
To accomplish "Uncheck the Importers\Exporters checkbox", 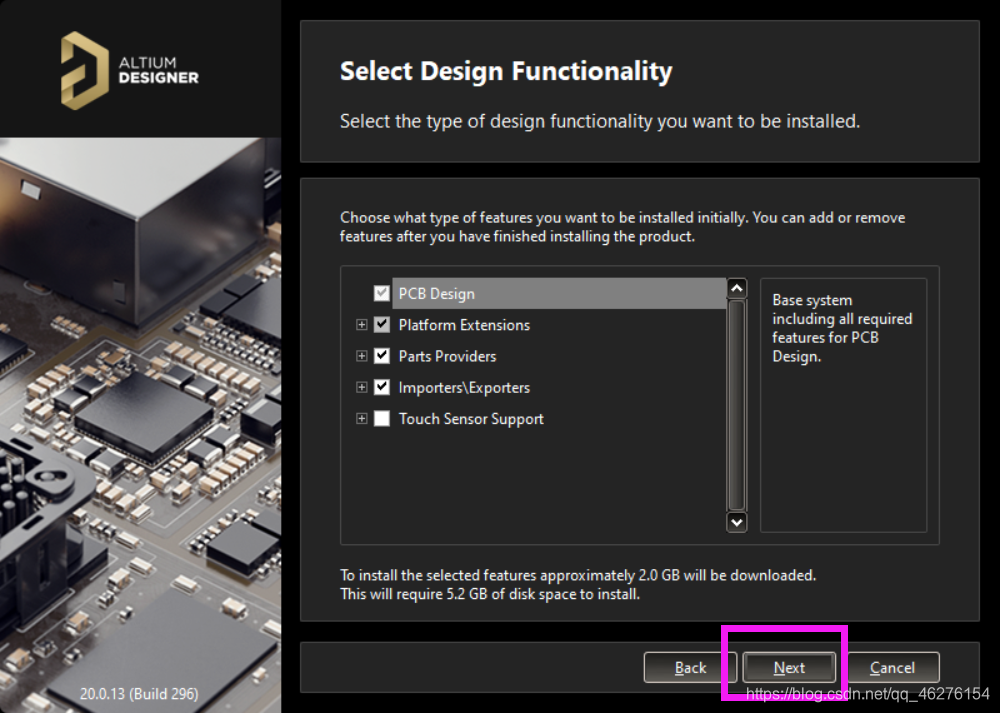I will pos(381,387).
